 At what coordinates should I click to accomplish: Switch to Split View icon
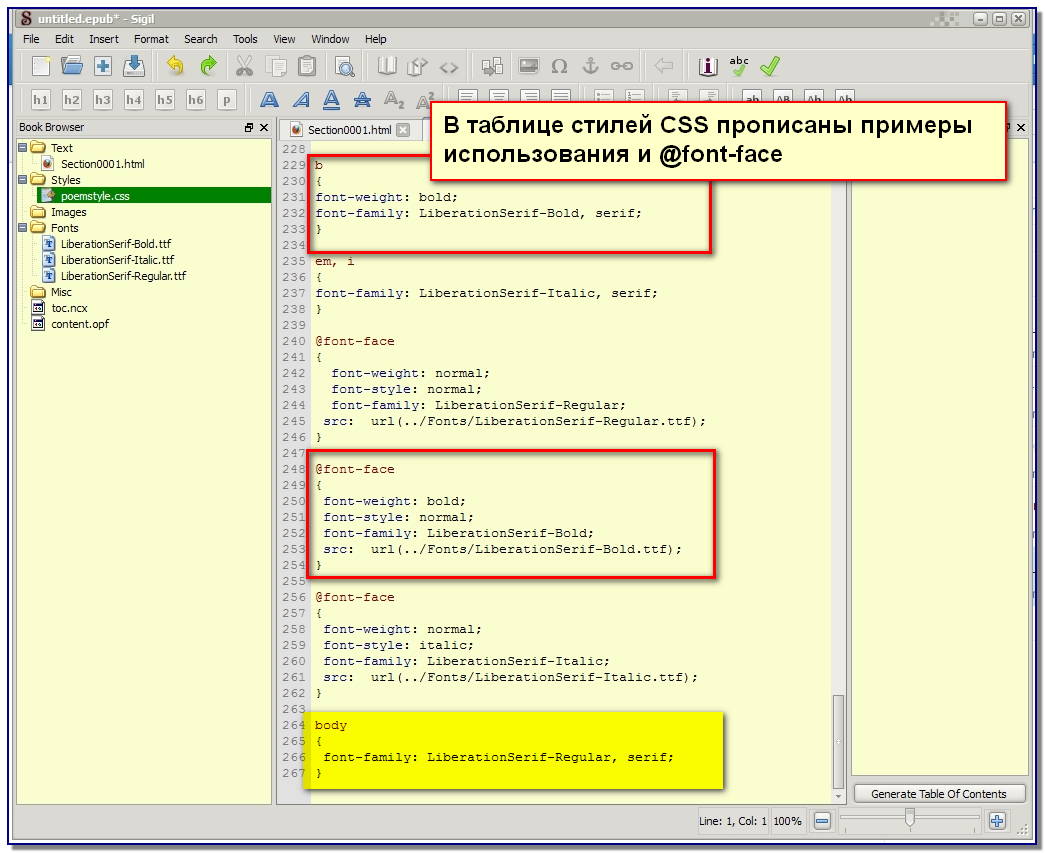pos(417,66)
